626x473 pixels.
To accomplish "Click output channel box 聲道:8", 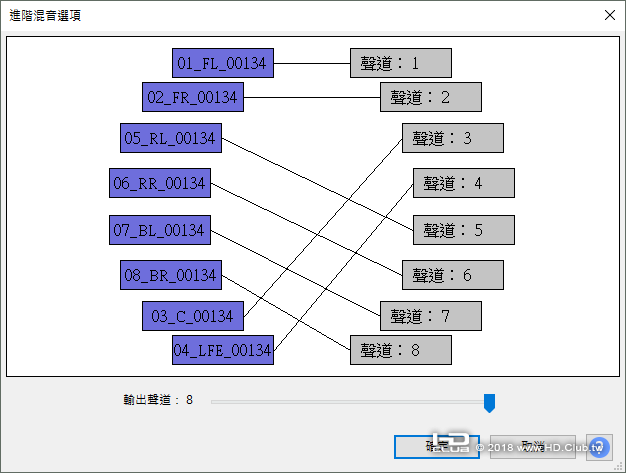I will (x=401, y=350).
